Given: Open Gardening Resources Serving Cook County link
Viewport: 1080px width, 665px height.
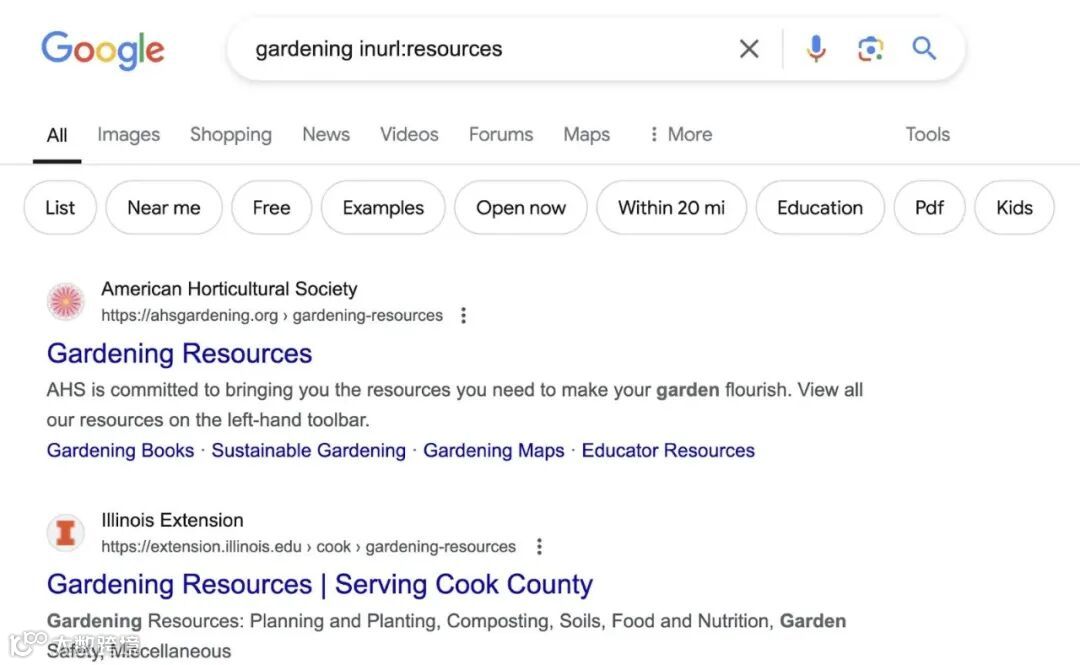Looking at the screenshot, I should tap(320, 584).
